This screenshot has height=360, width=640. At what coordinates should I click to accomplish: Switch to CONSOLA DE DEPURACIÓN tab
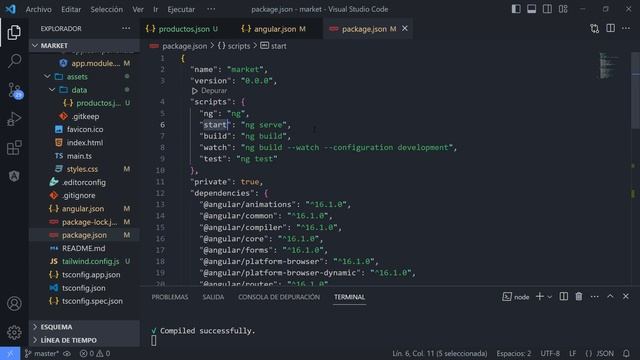click(x=279, y=297)
